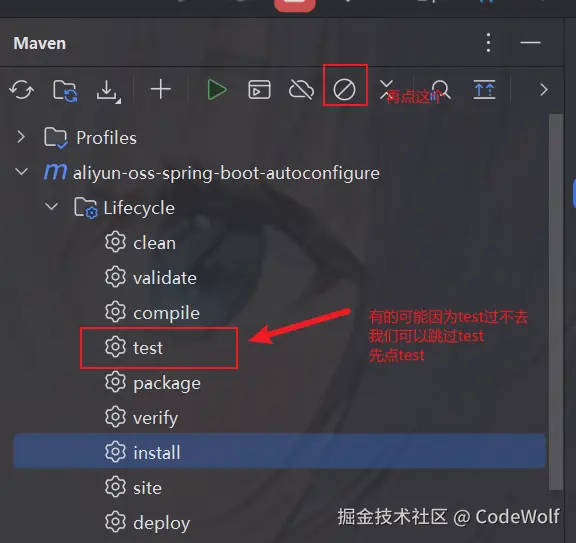
Task: Click the Maven panel title
Action: [40, 43]
